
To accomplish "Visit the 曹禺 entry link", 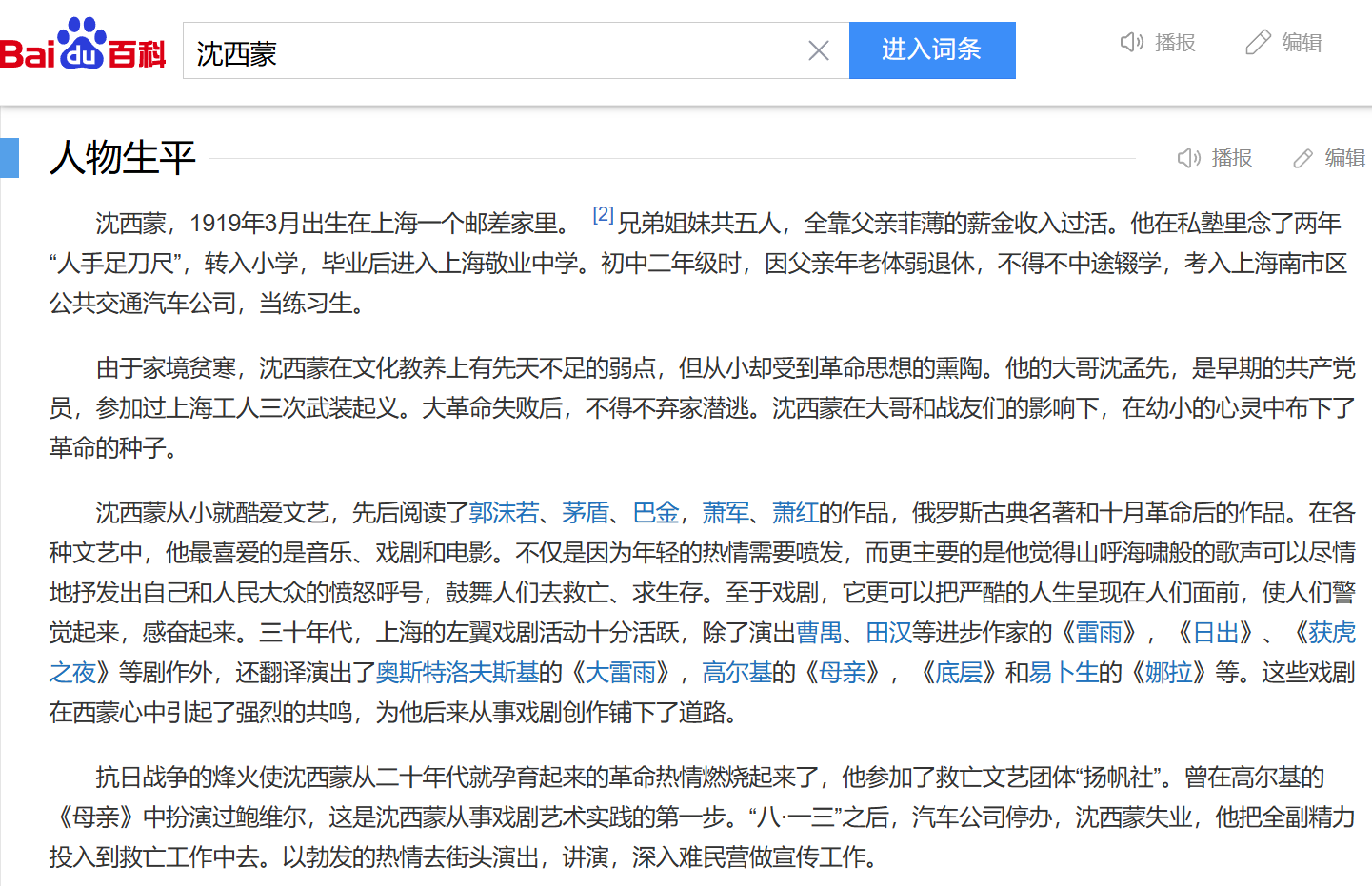I will point(819,633).
